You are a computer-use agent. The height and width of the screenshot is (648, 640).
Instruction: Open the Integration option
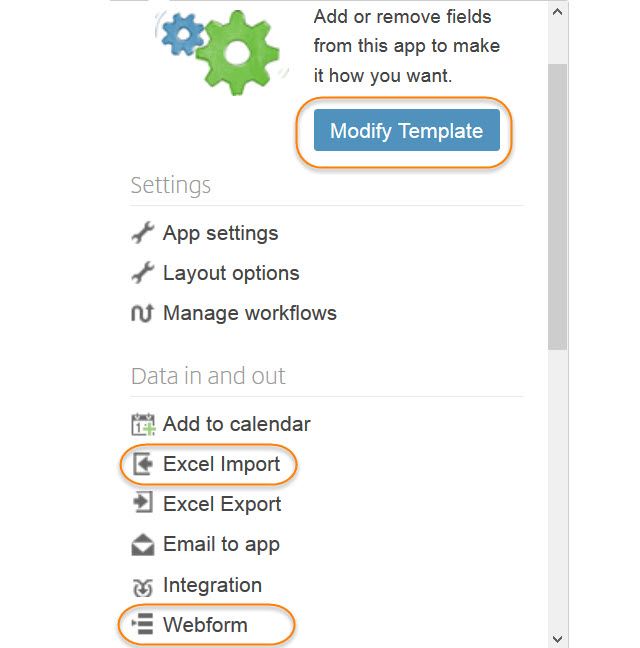212,585
